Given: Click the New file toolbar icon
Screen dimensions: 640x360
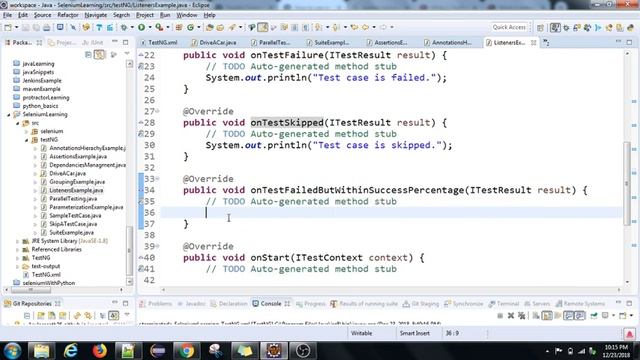Looking at the screenshot, I should click(8, 27).
